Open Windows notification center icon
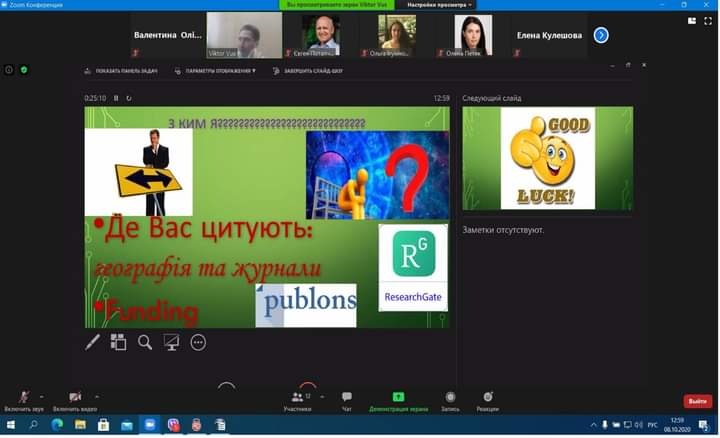Viewport: 720px width, 438px height. tap(703, 425)
